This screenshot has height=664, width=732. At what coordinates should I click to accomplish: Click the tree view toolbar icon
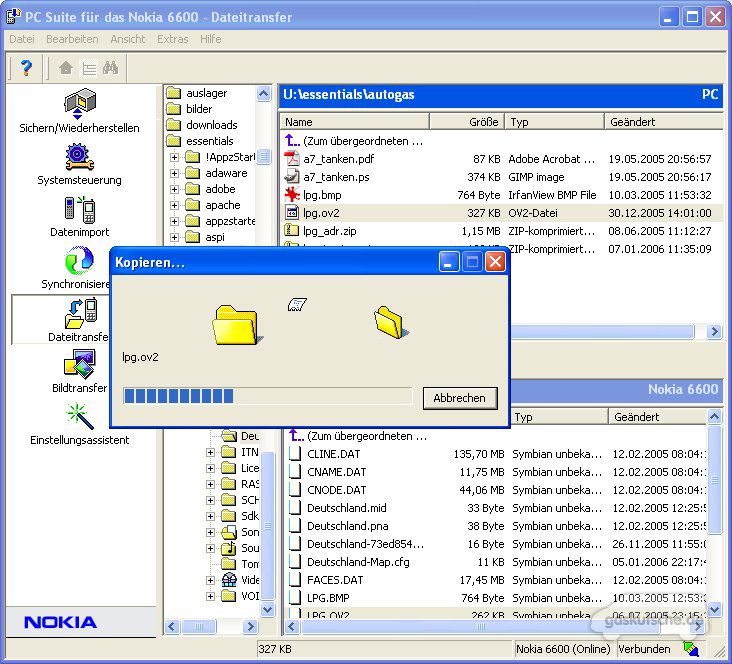tap(89, 69)
